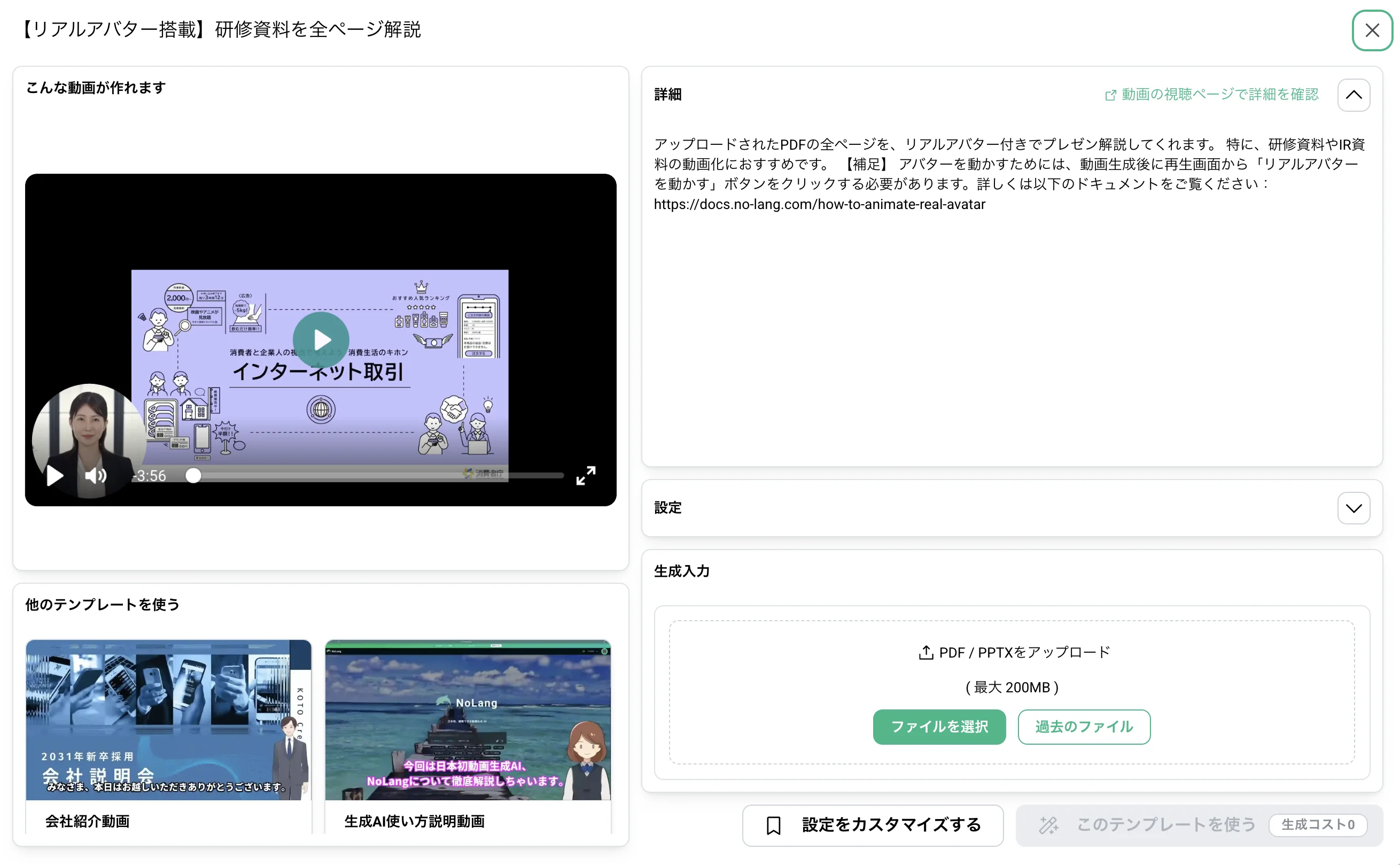This screenshot has height=865, width=1400.
Task: Click the 詳細 section title
Action: pyautogui.click(x=668, y=95)
